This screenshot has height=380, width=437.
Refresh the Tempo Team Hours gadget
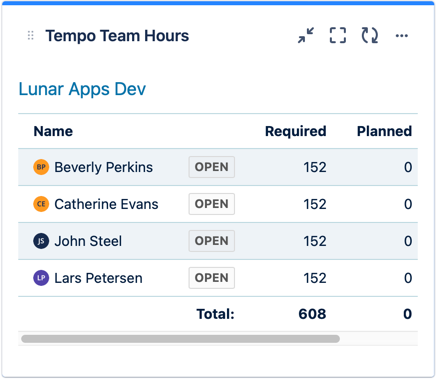pos(370,35)
